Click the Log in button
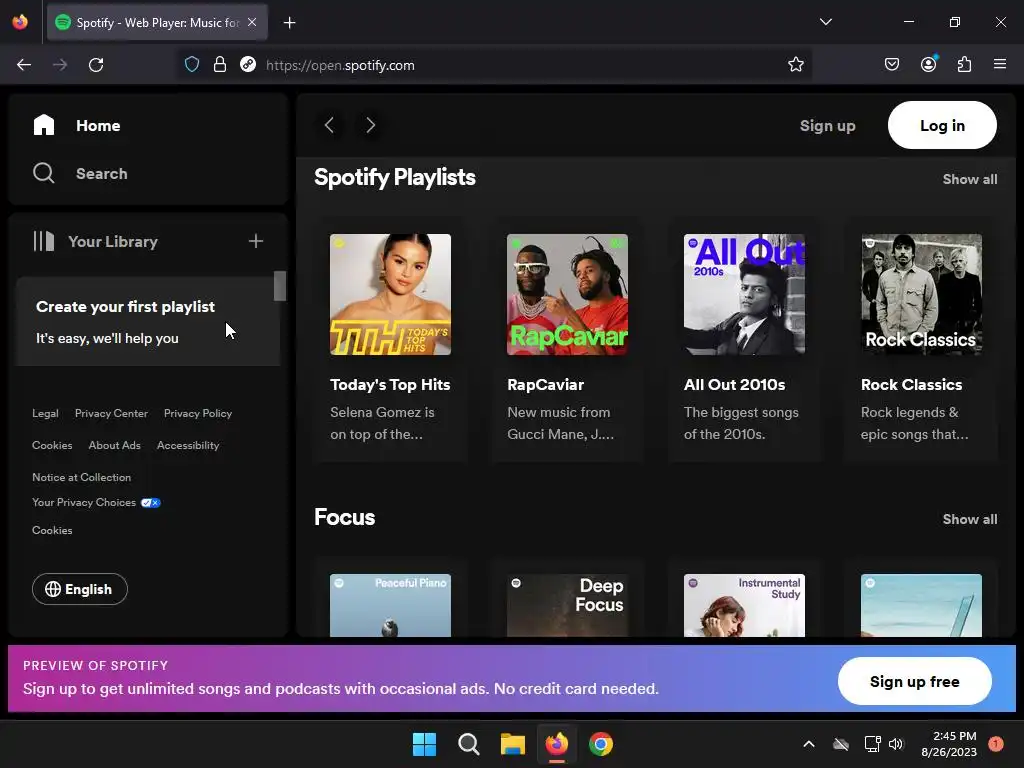This screenshot has width=1024, height=768. click(x=942, y=125)
